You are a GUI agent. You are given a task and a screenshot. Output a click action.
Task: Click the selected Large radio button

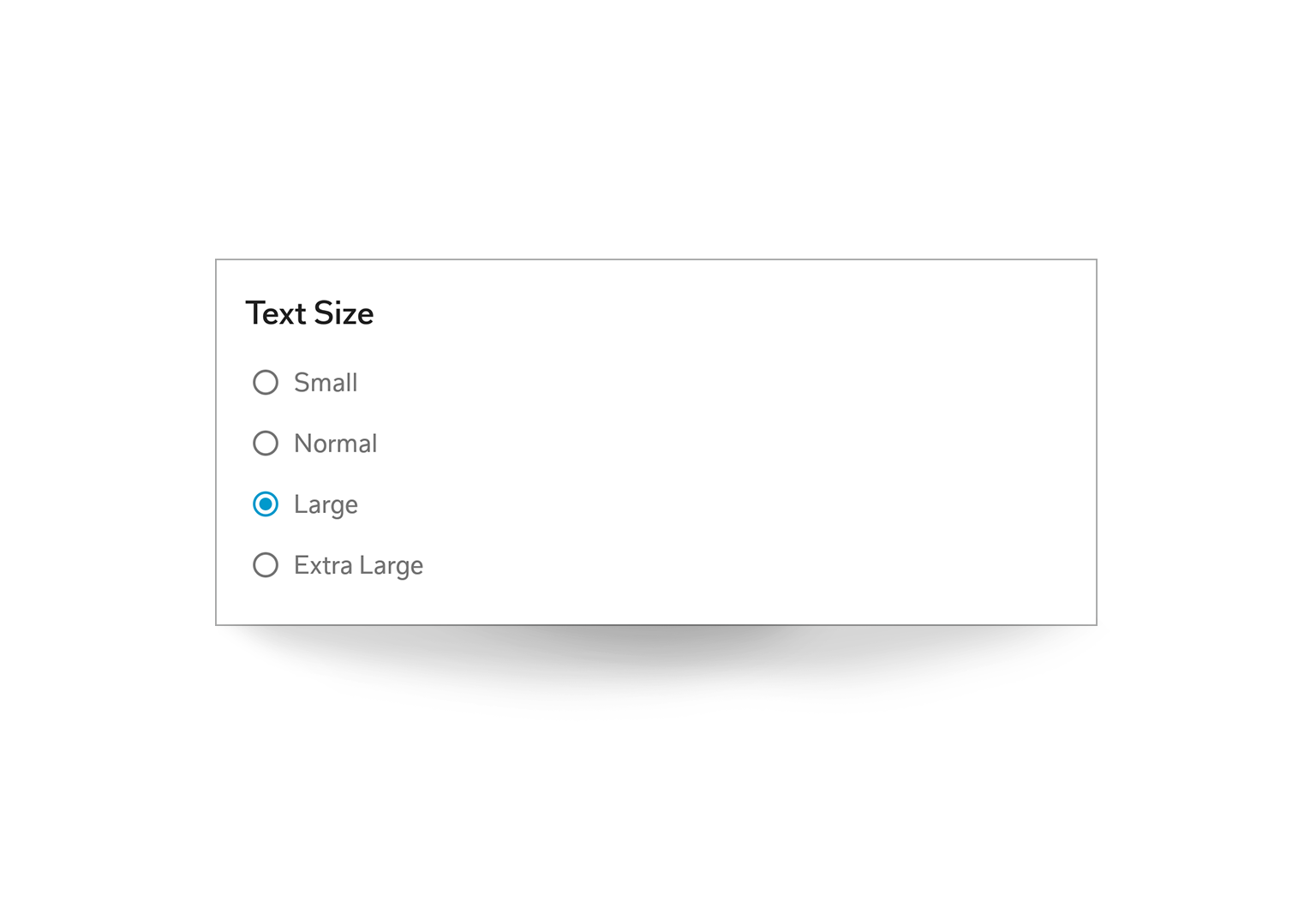(x=266, y=504)
